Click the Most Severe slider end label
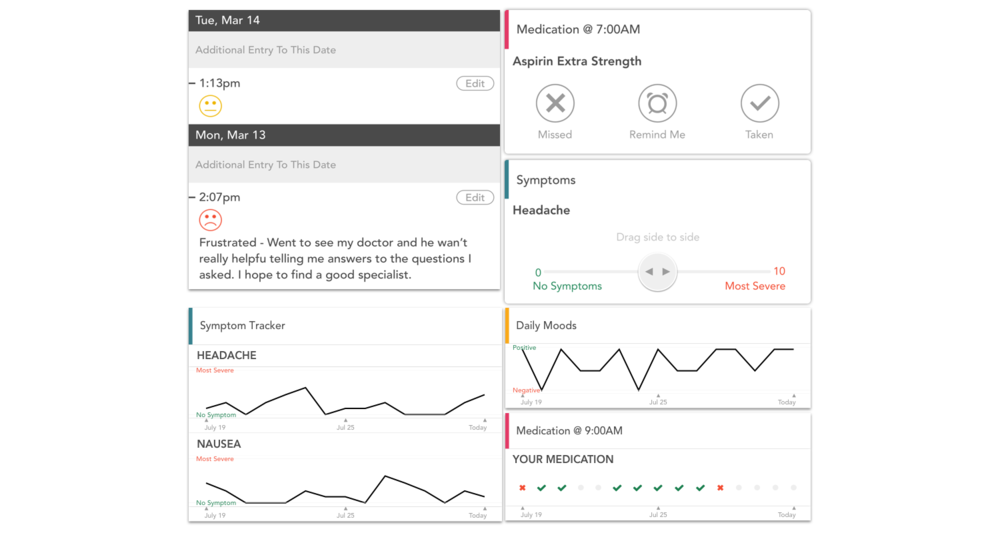The image size is (1000, 533). (755, 286)
